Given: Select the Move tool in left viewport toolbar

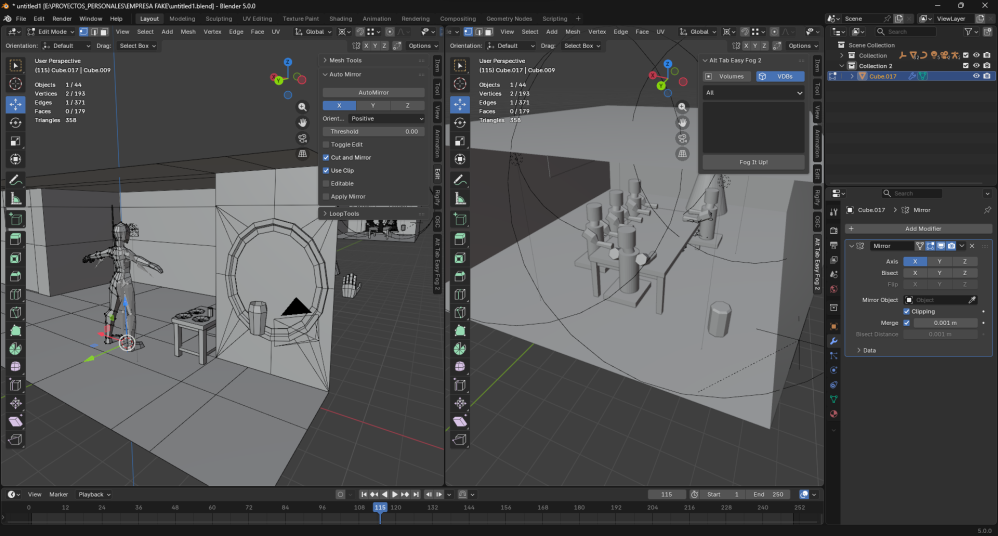Looking at the screenshot, I should click(16, 104).
